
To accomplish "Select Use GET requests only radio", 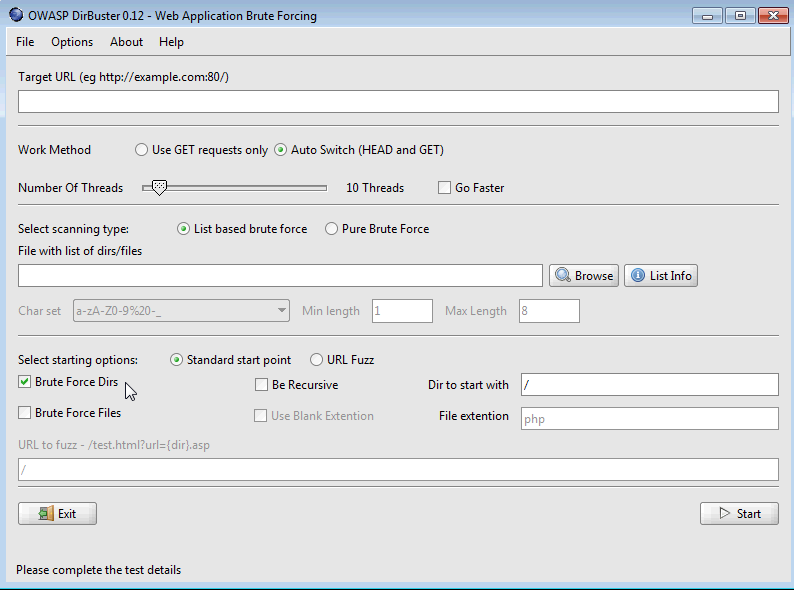I will [141, 150].
